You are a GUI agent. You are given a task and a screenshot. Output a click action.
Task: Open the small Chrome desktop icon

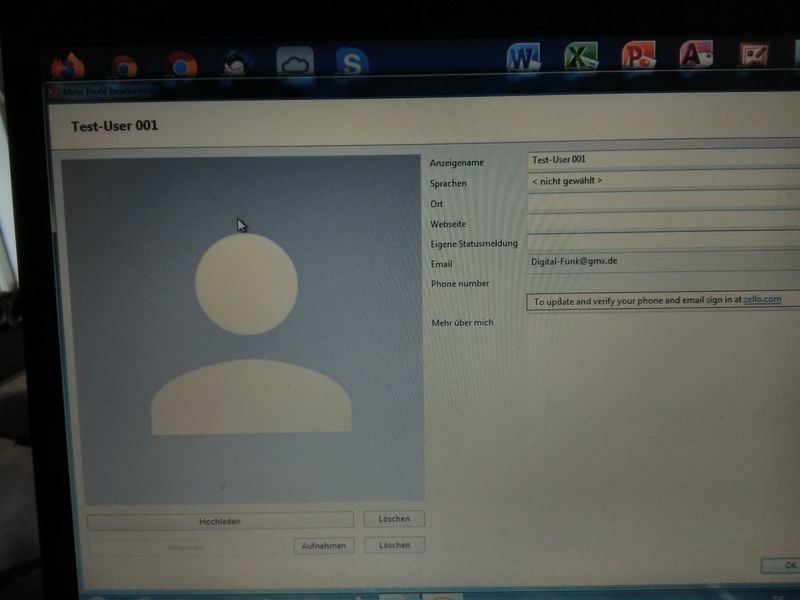point(124,66)
